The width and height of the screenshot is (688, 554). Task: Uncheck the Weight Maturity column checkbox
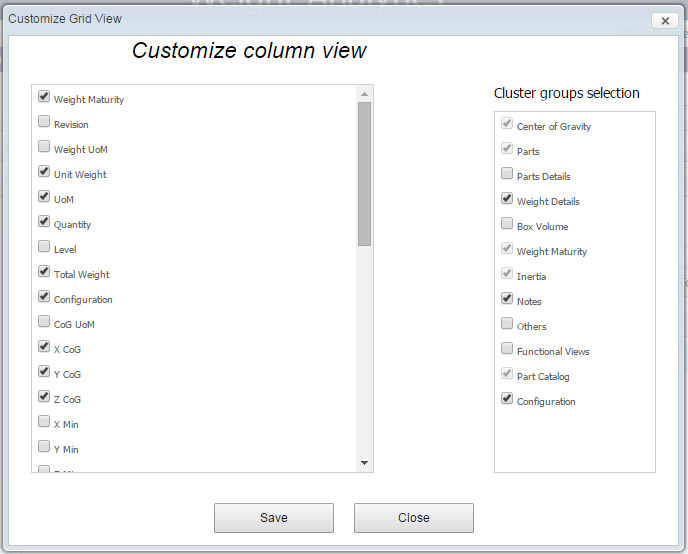point(44,98)
